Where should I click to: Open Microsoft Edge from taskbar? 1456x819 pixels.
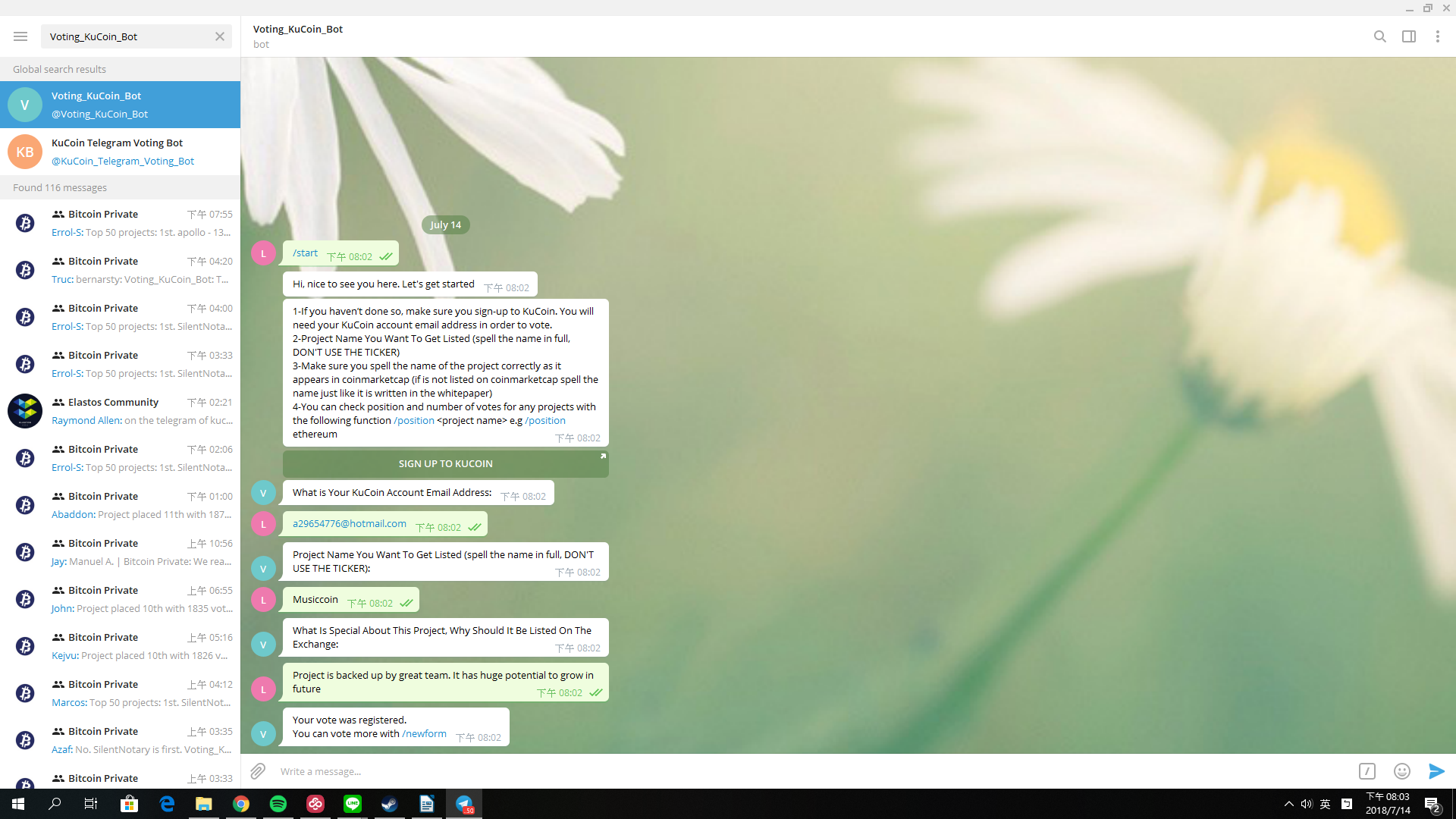click(x=167, y=804)
